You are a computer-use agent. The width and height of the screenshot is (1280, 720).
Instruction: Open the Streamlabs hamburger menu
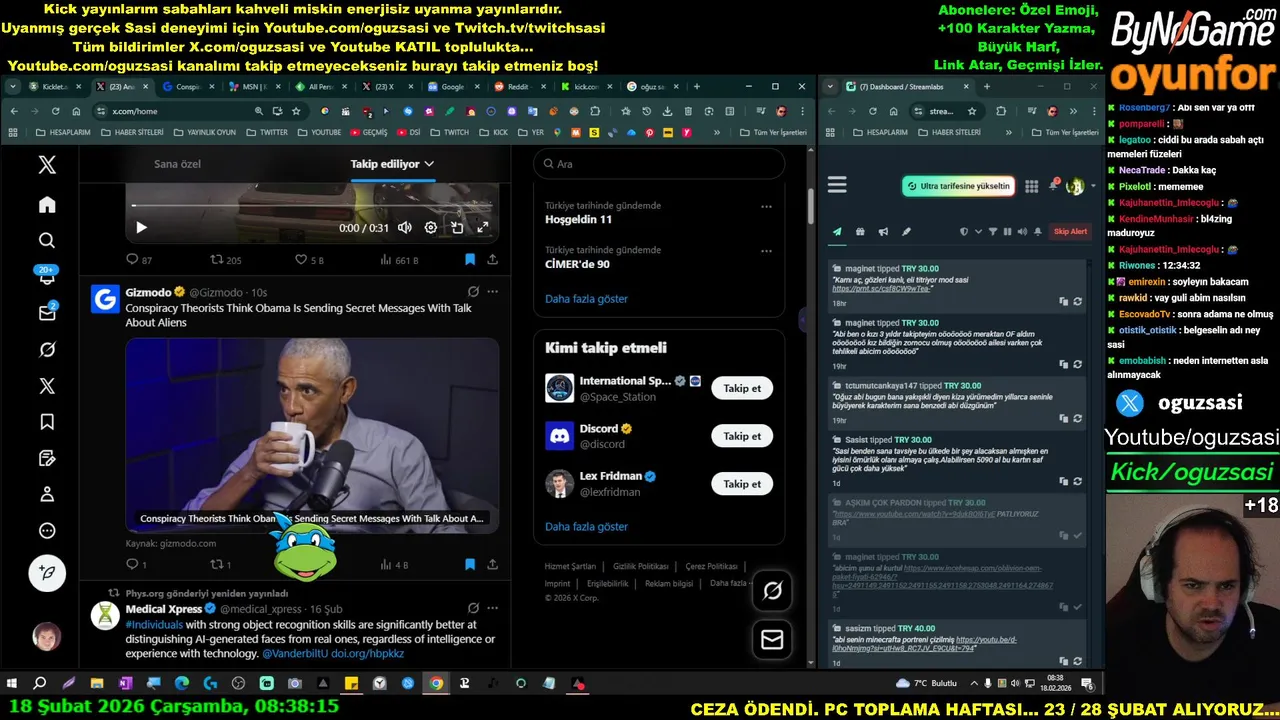(837, 185)
